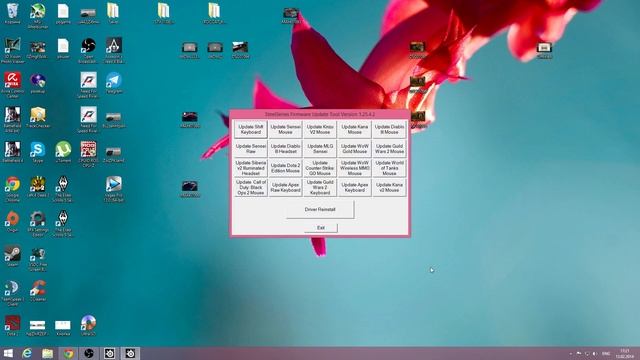
Task: Click the Update Kana Mouse button
Action: coord(355,129)
